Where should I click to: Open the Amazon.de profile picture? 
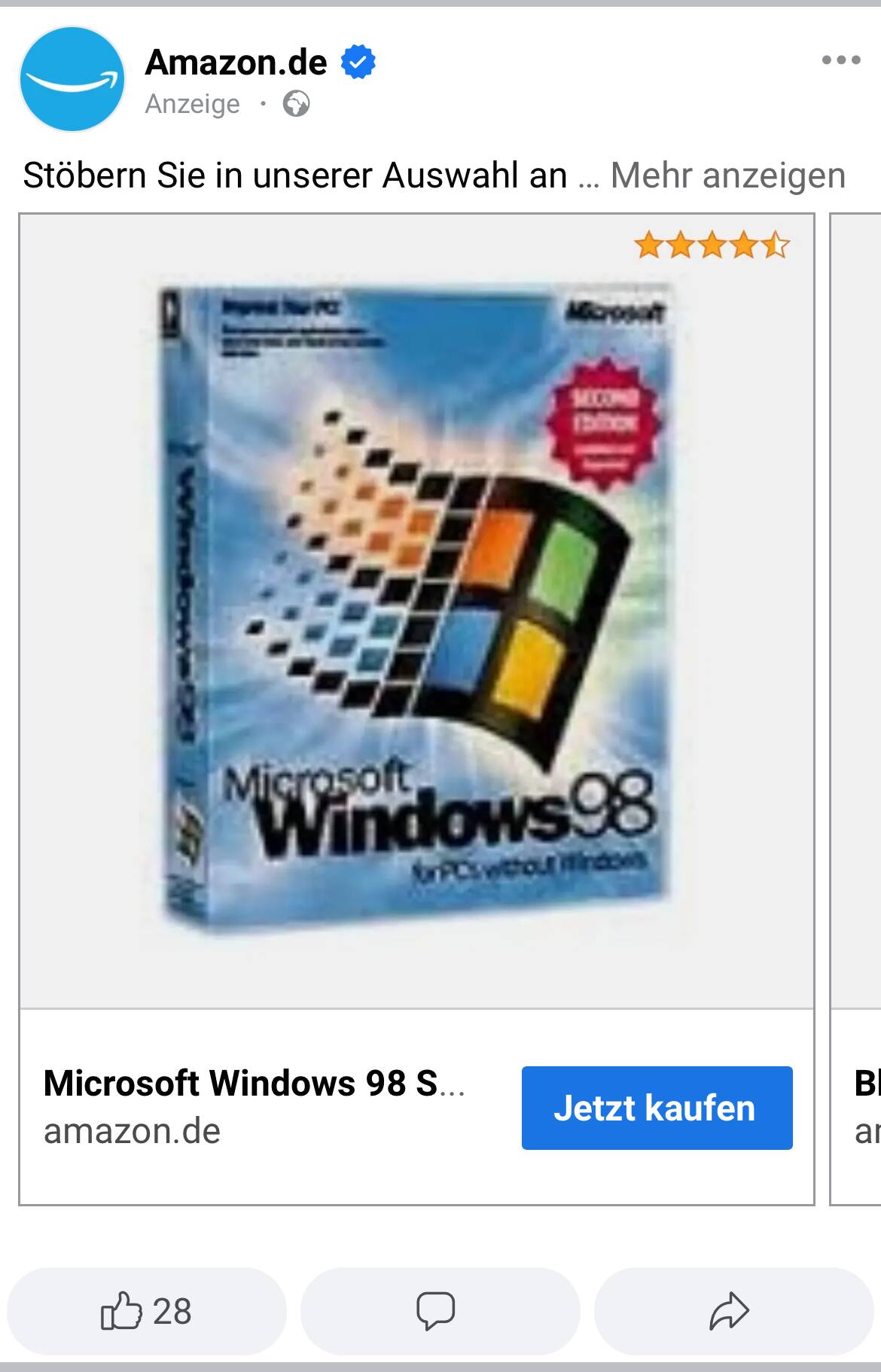pyautogui.click(x=72, y=79)
